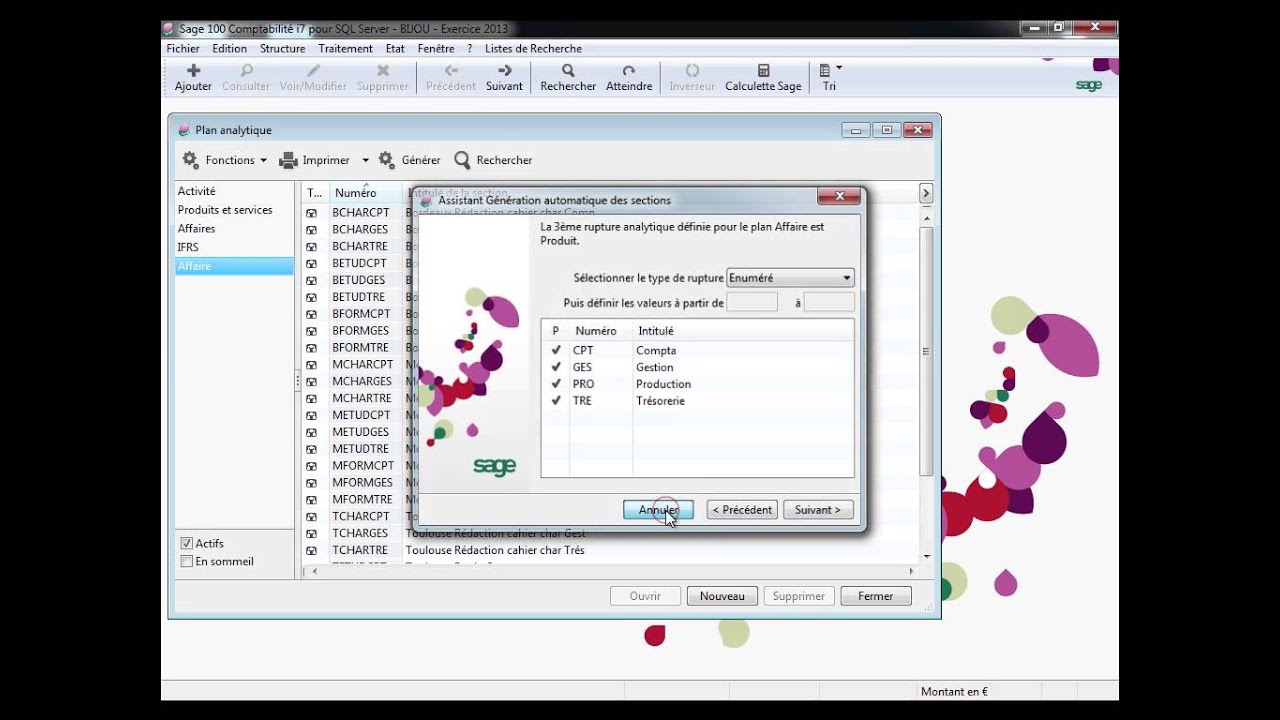
Task: Click the Supprimer X icon in toolbar
Action: pyautogui.click(x=382, y=70)
